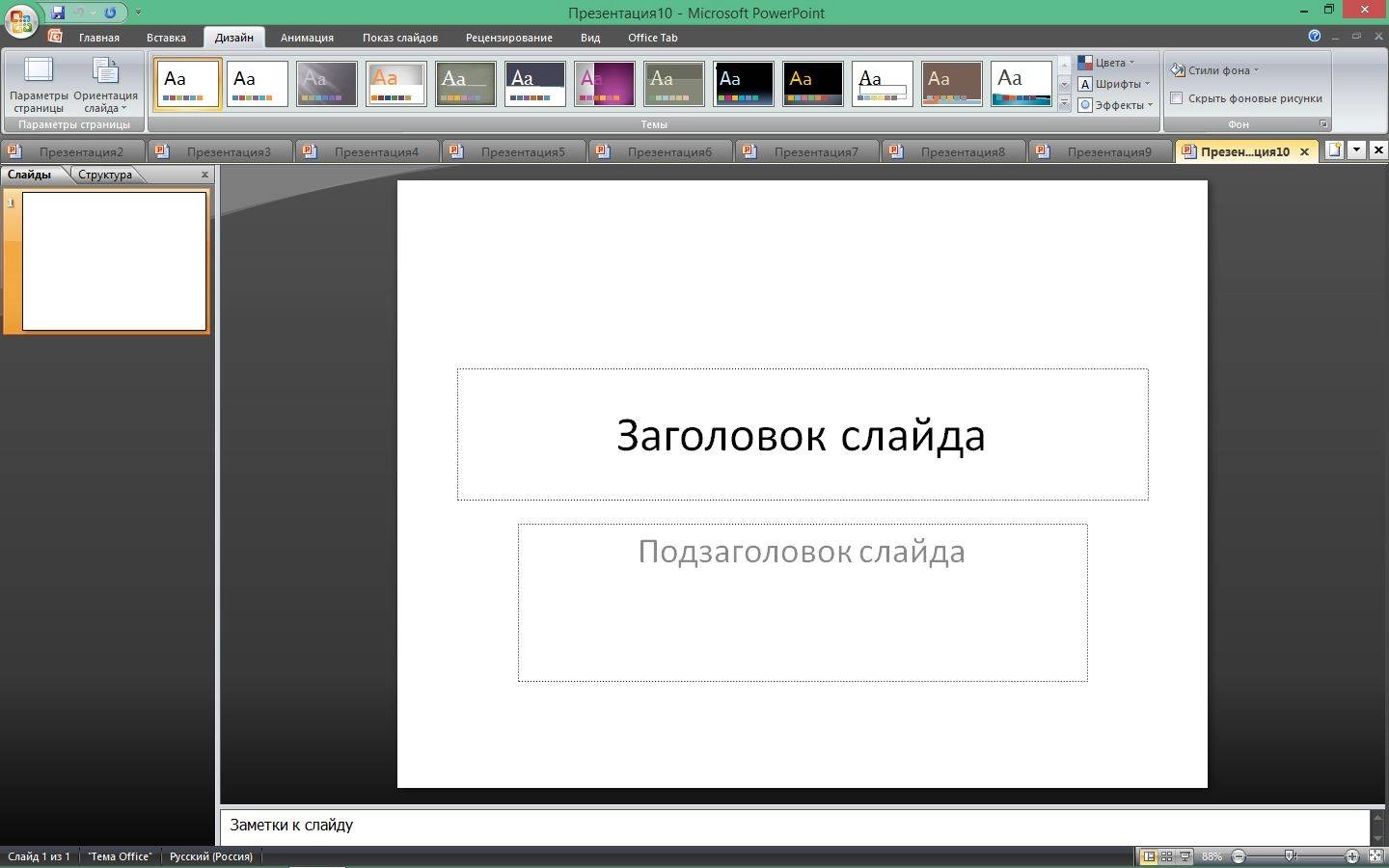Apply the brown theme thumbnail
1389x868 pixels.
(x=952, y=84)
